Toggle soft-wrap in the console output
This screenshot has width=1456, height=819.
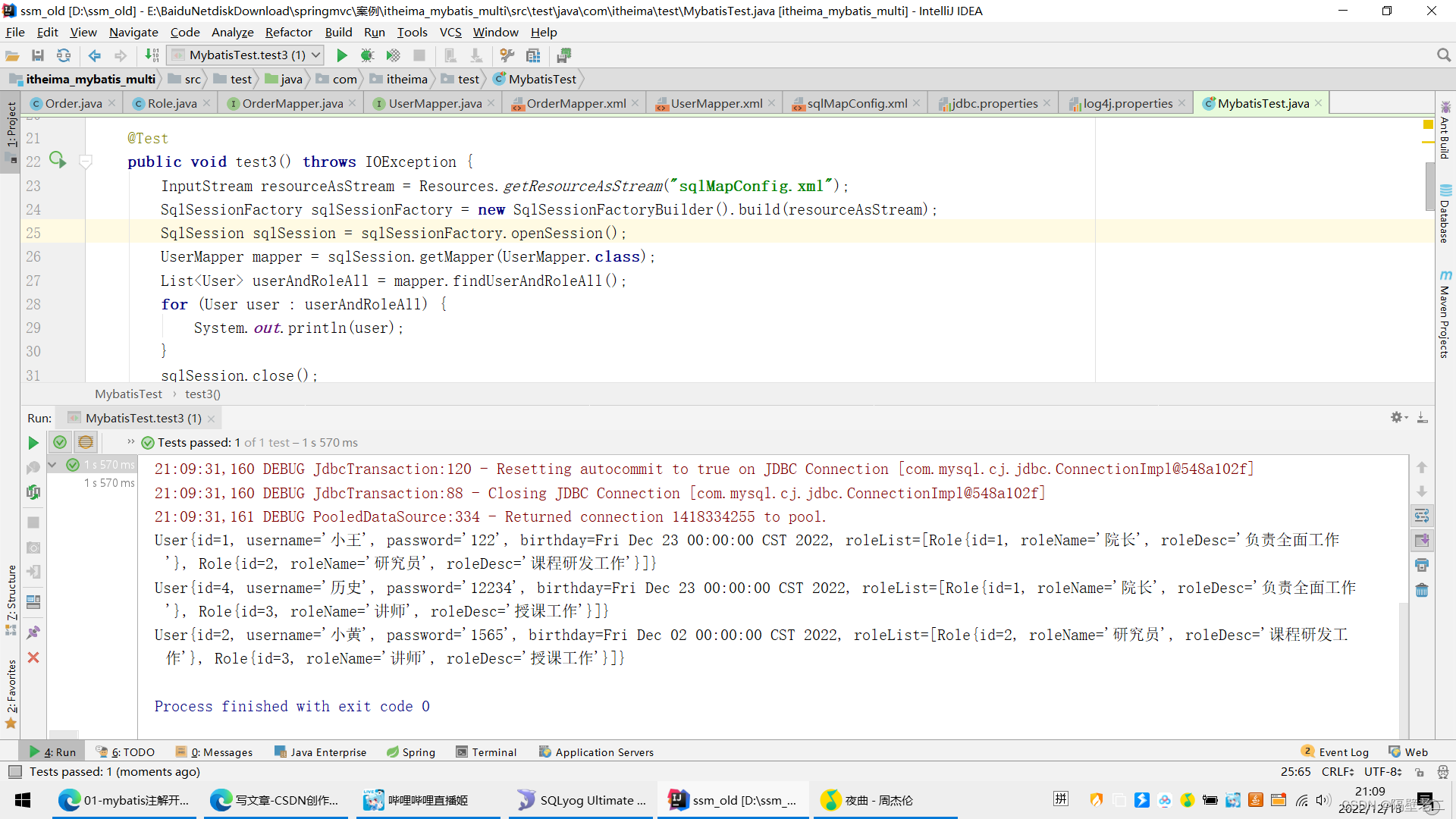pos(1422,516)
